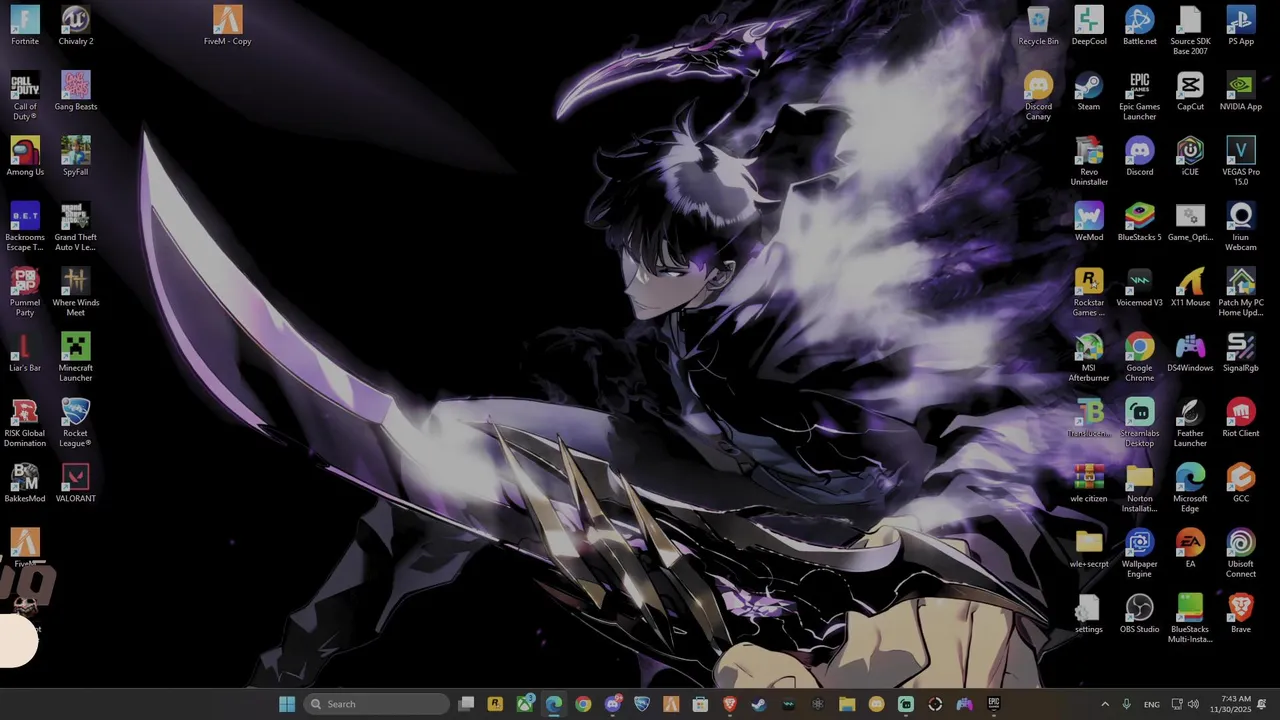Click the EA desktop icon
This screenshot has height=720, width=1280.
[1190, 548]
